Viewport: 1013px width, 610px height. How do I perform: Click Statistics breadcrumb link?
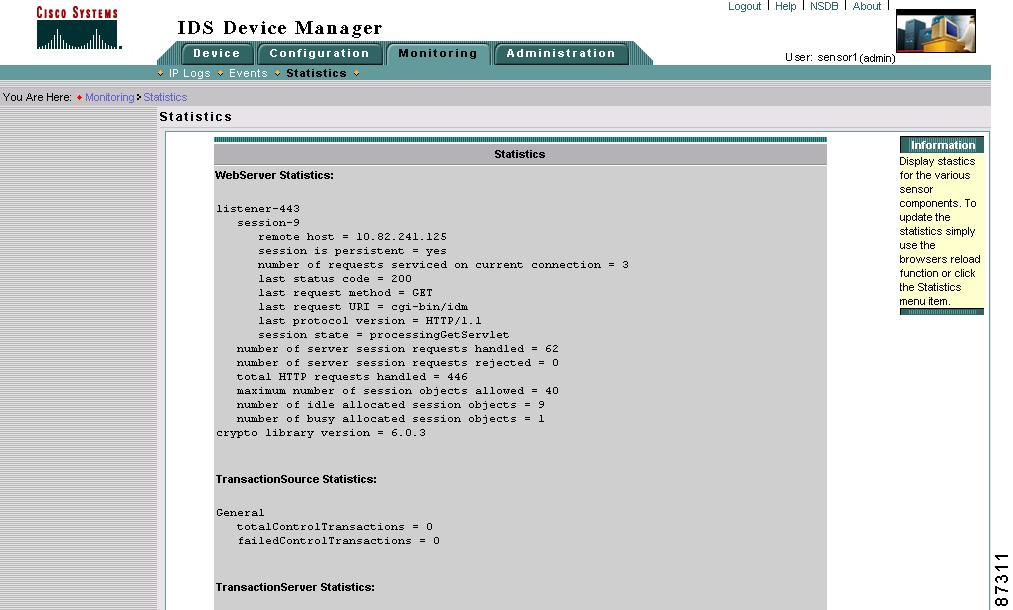[x=165, y=97]
